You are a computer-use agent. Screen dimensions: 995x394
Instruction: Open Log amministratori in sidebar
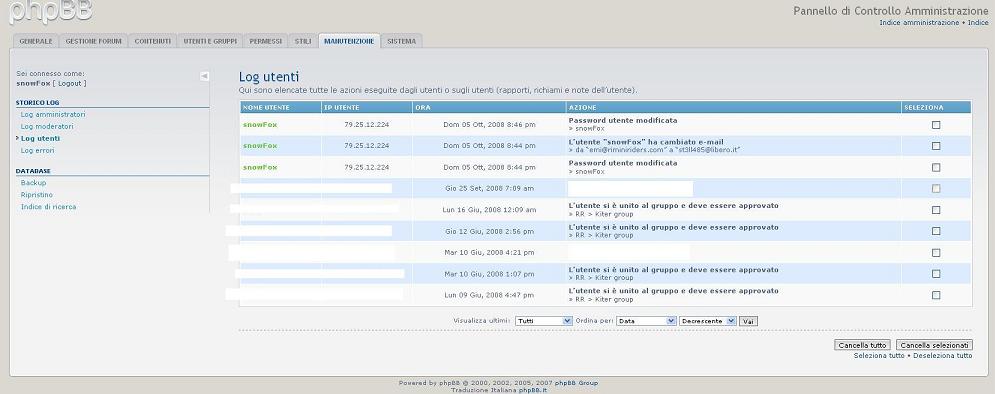click(x=53, y=115)
